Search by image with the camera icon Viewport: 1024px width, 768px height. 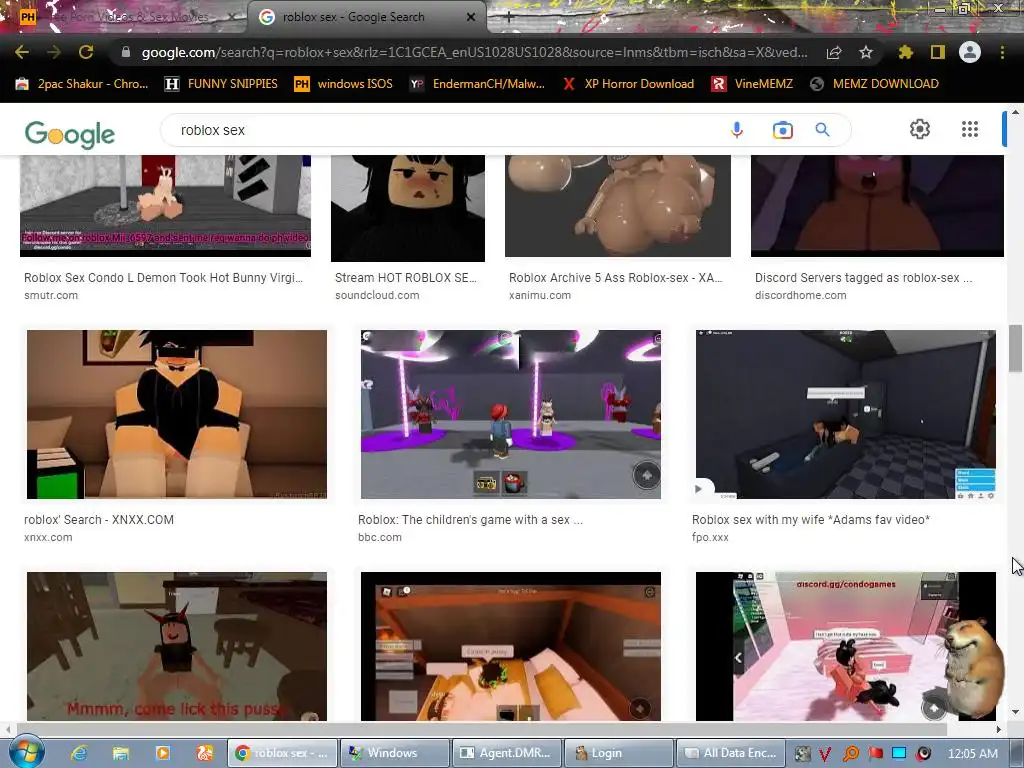tap(782, 130)
